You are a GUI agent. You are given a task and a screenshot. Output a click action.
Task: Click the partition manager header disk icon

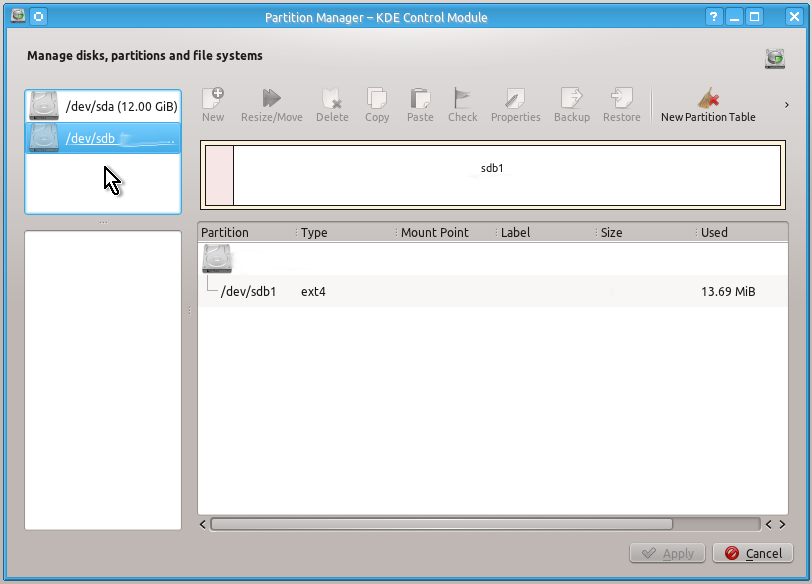click(x=775, y=58)
